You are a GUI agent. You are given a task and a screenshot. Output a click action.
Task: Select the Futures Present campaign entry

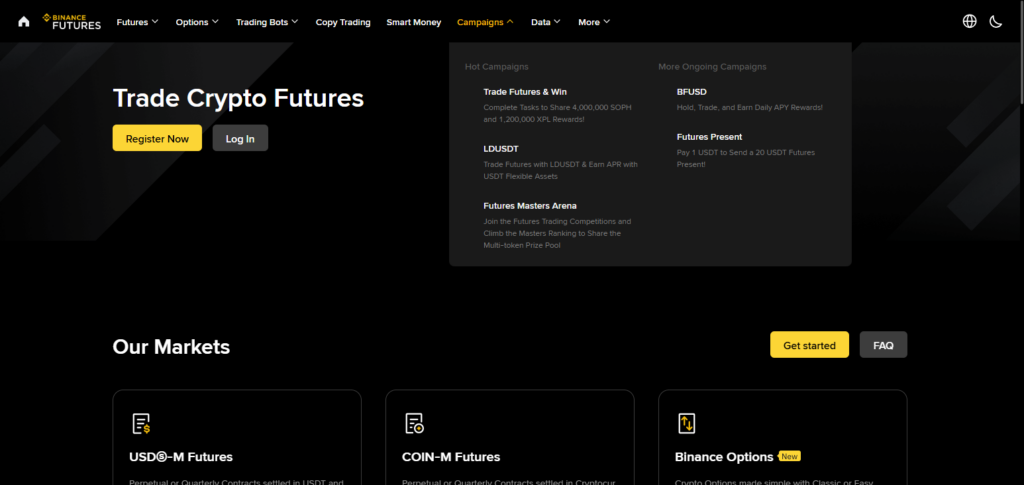[x=709, y=137]
